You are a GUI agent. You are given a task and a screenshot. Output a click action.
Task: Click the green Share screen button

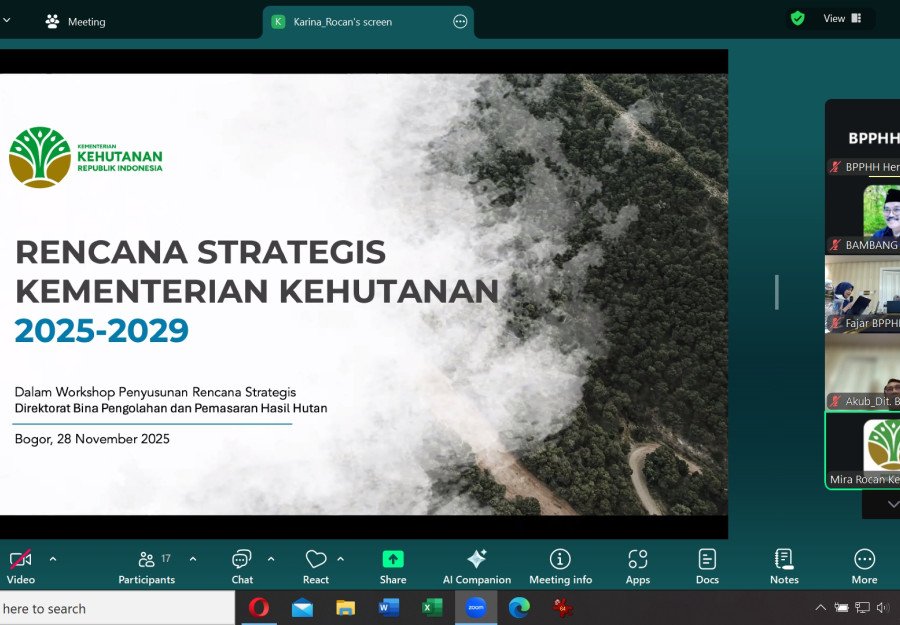[393, 566]
